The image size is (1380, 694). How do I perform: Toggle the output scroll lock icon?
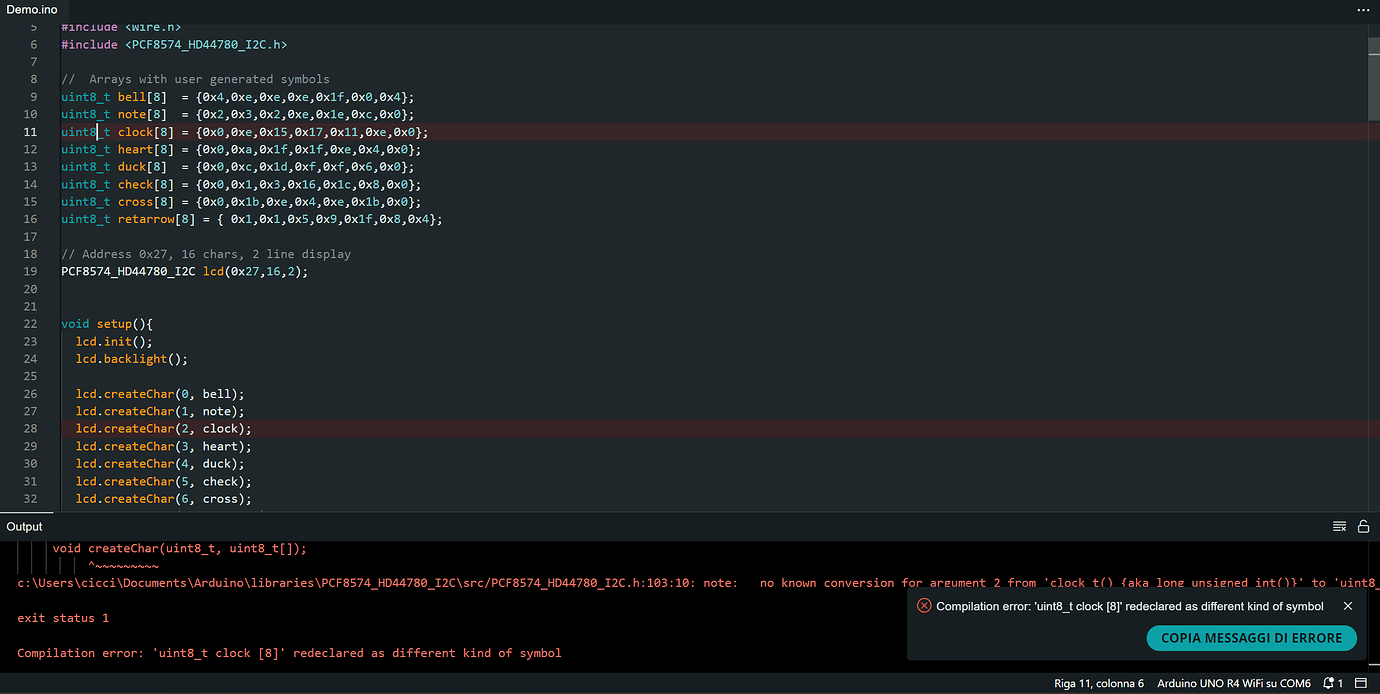click(1362, 527)
